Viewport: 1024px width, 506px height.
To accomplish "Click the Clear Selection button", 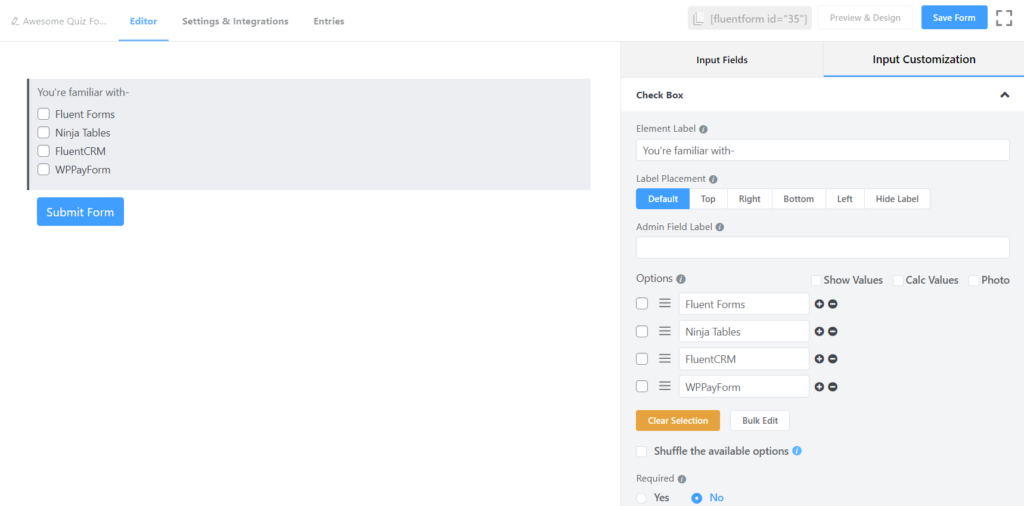I will (678, 420).
